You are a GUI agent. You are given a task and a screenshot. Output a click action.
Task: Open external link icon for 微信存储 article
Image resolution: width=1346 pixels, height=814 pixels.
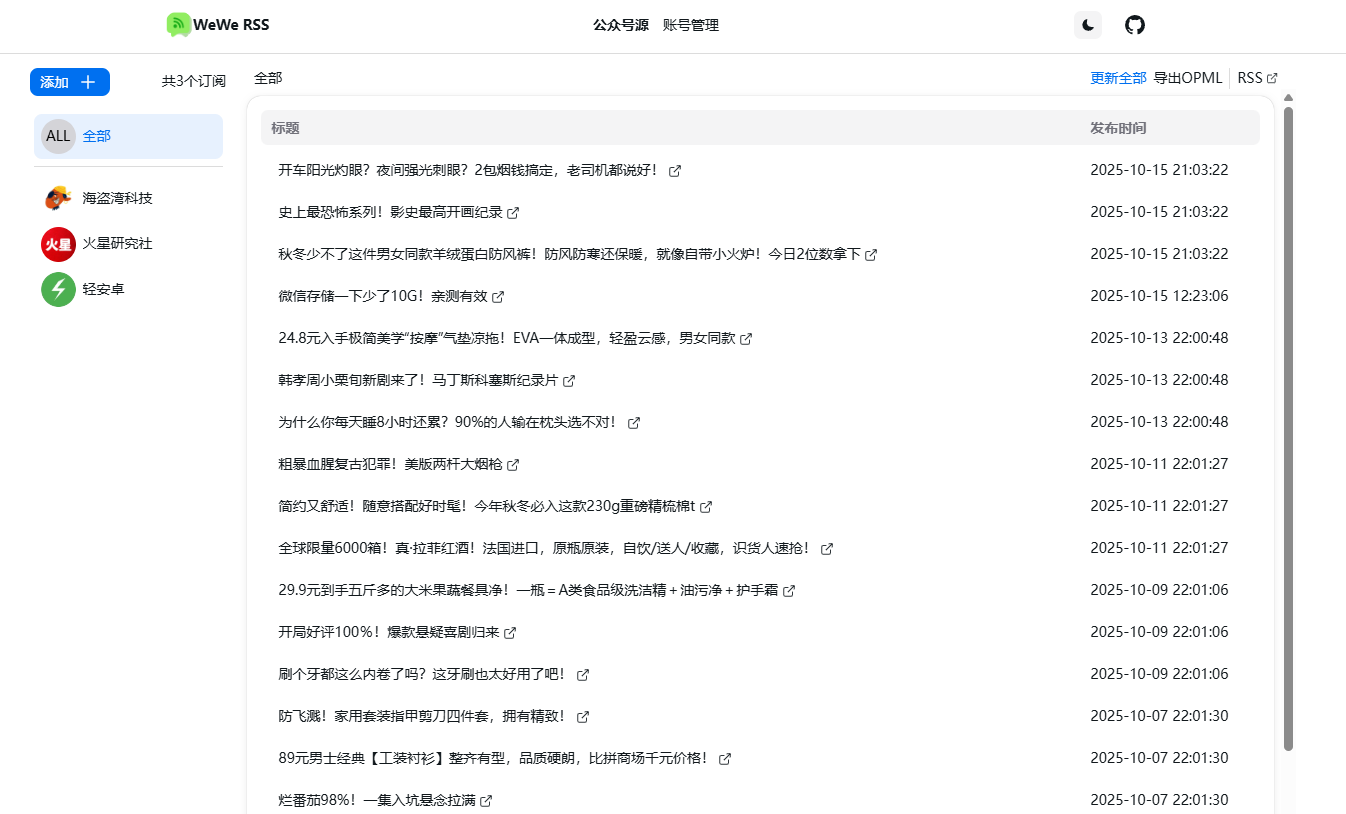[498, 297]
